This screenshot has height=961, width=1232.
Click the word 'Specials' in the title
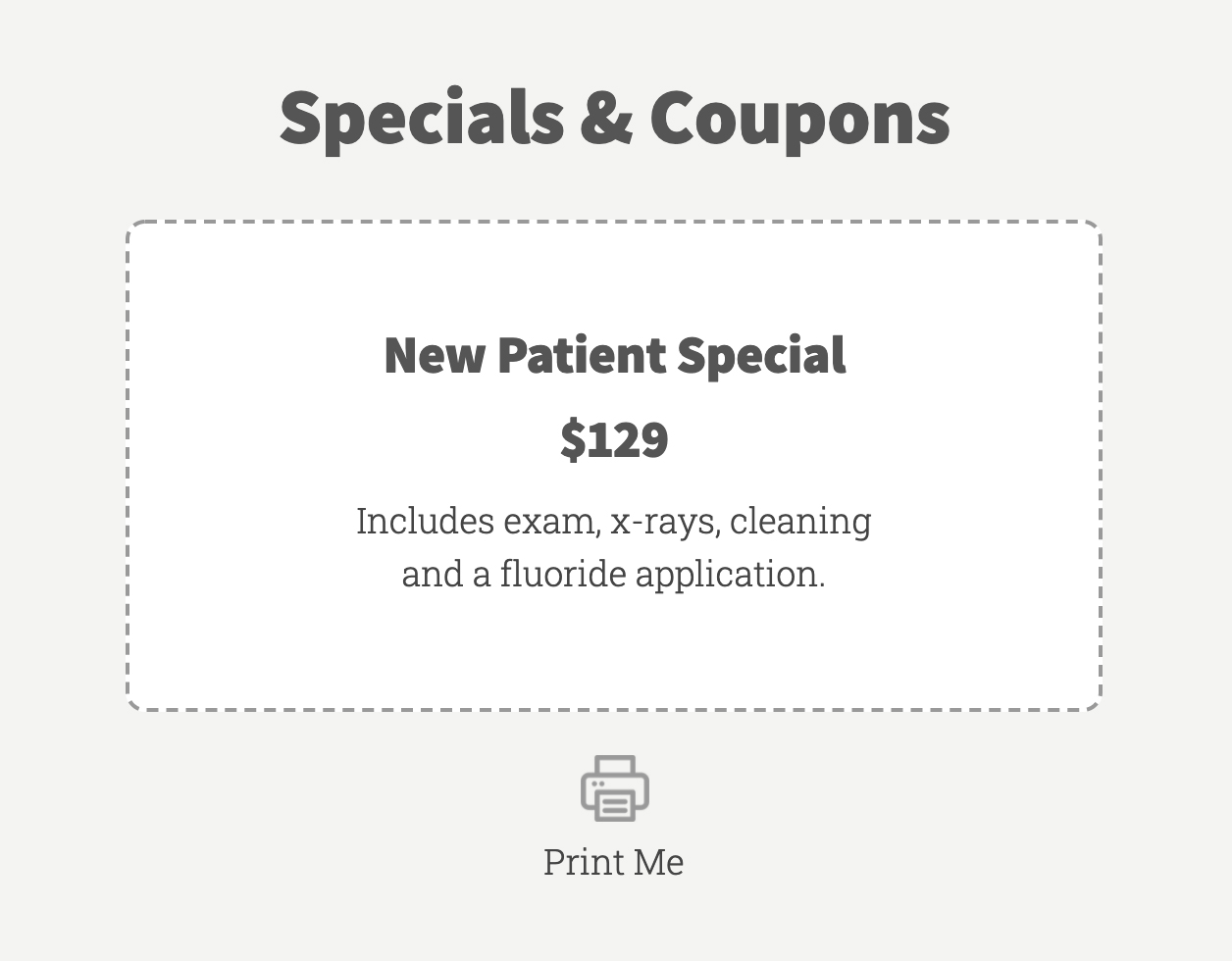point(422,119)
